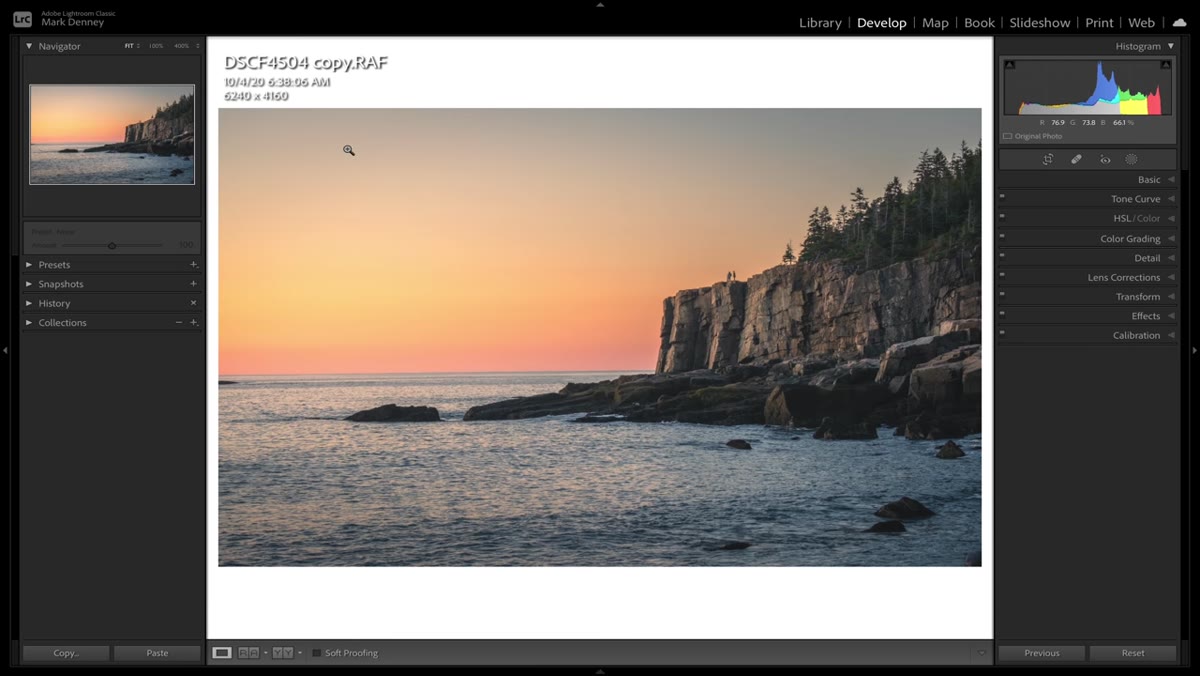
Task: Click the Paste button
Action: 157,653
